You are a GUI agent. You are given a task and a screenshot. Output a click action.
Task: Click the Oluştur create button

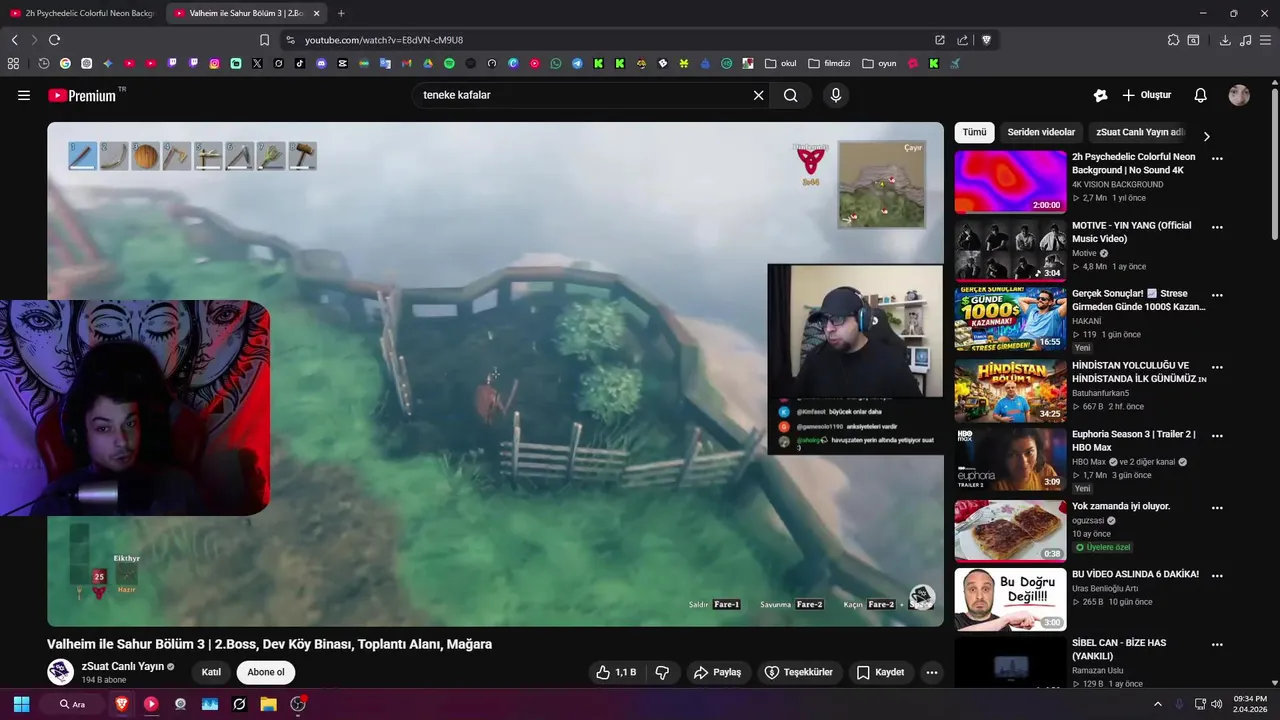click(x=1146, y=95)
